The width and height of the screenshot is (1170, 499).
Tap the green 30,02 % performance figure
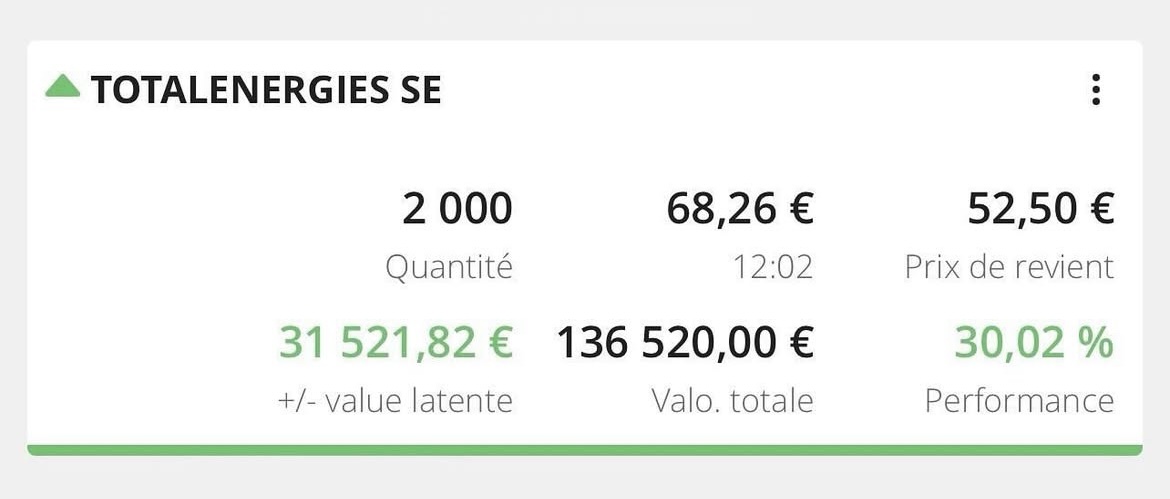pos(1034,343)
